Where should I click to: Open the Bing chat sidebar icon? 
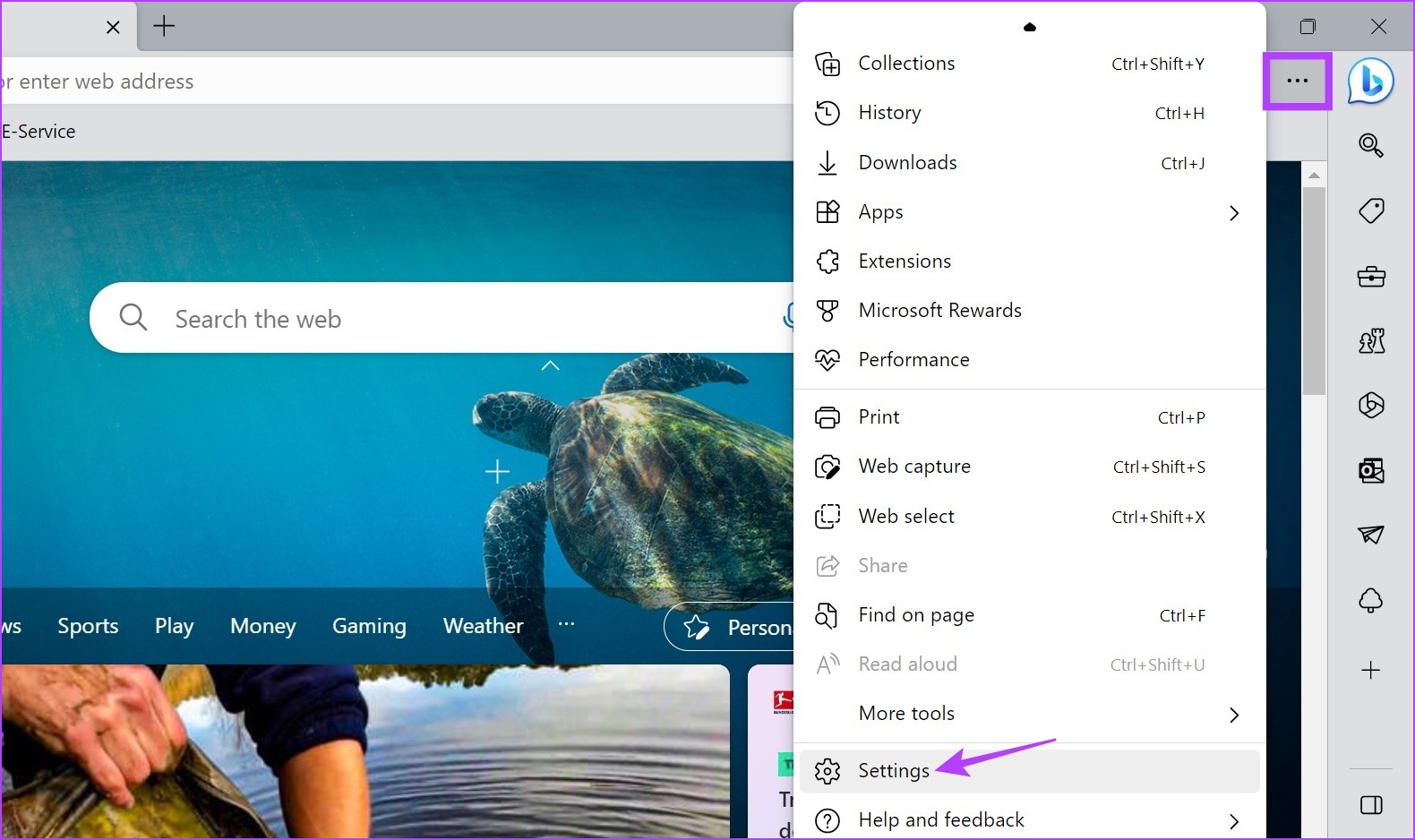[1370, 81]
